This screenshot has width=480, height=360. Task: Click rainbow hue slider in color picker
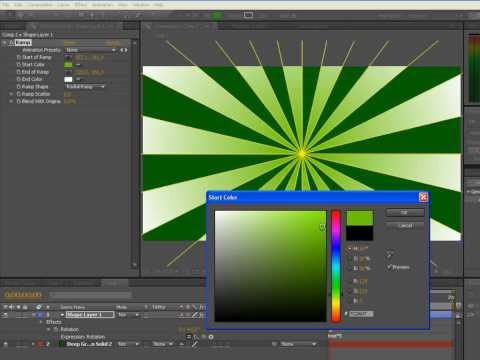[x=336, y=266]
